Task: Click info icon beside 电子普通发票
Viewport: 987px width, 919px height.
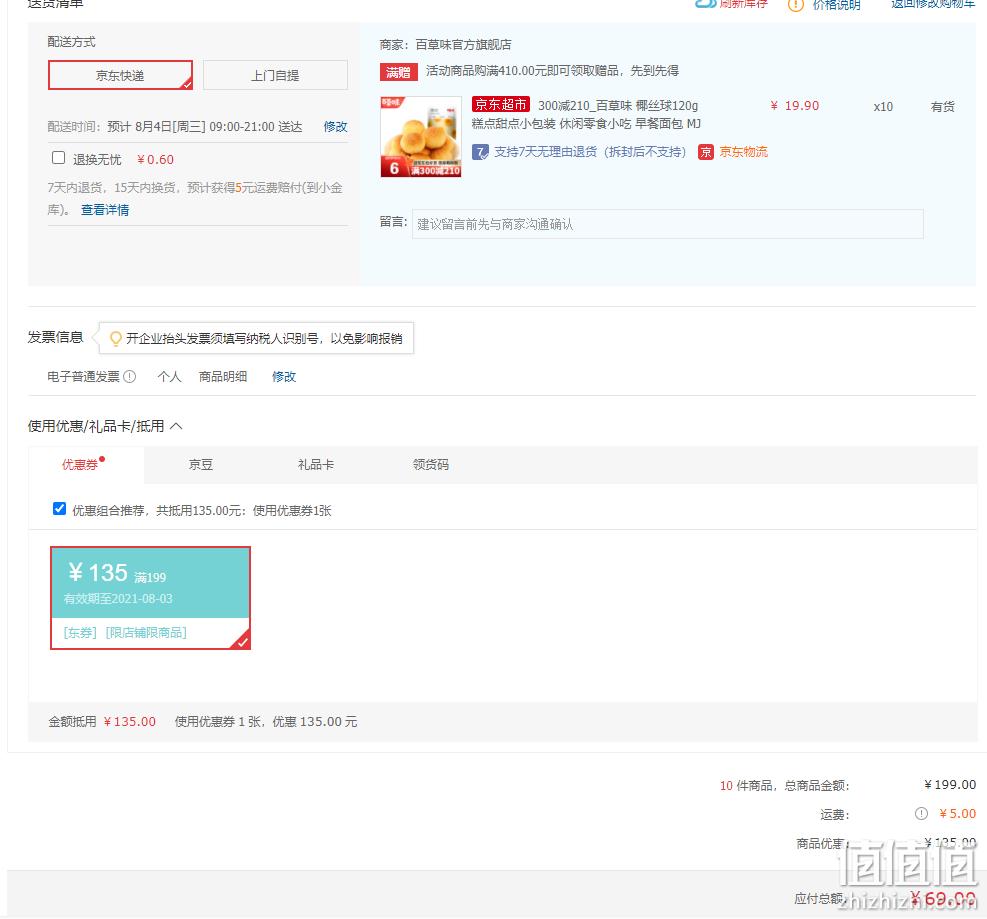Action: tap(130, 376)
